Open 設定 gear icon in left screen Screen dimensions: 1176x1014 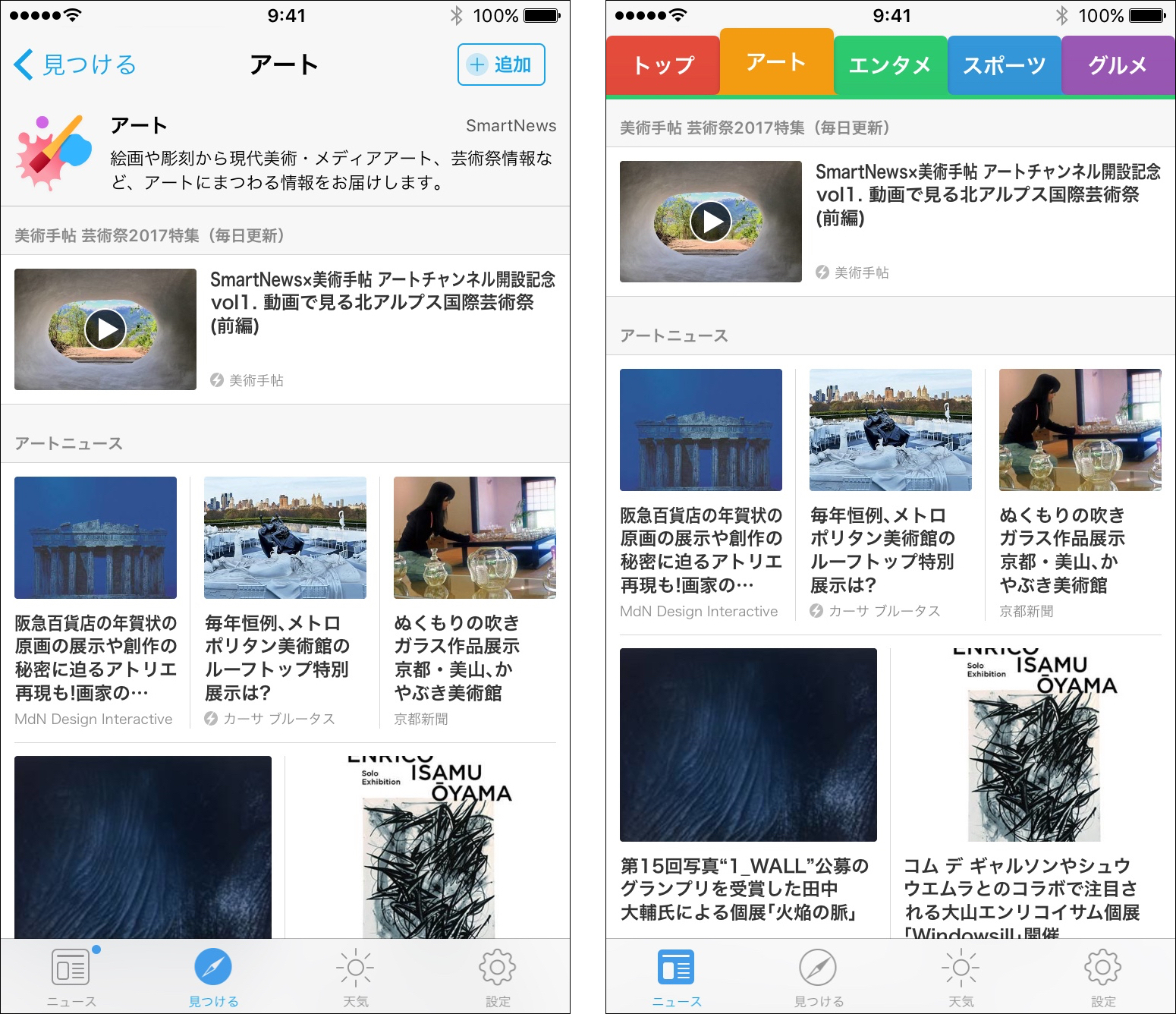coord(498,967)
